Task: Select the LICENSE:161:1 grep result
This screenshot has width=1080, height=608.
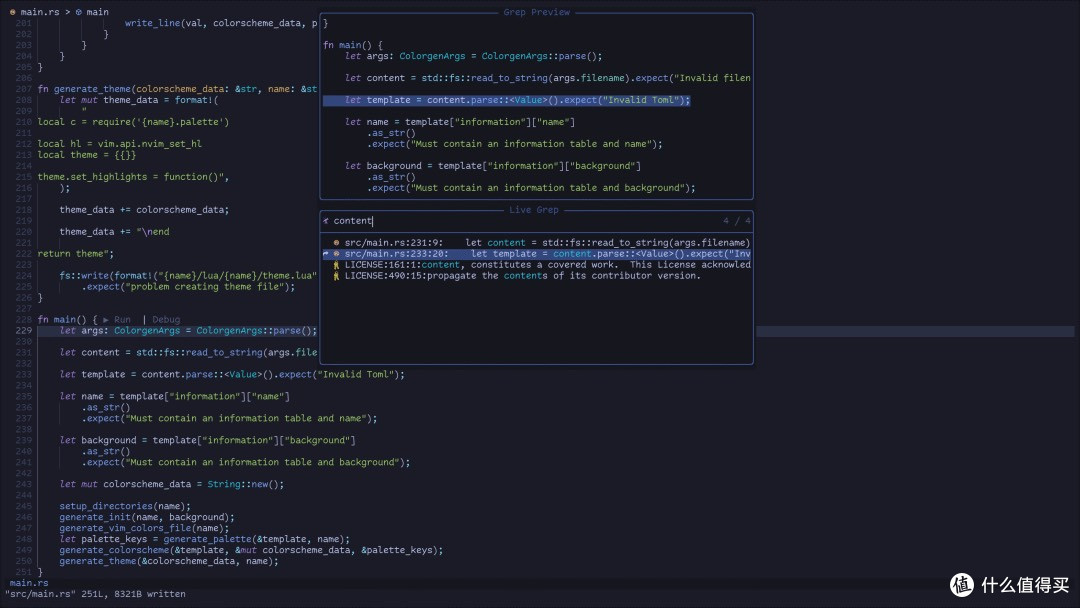Action: 537,264
